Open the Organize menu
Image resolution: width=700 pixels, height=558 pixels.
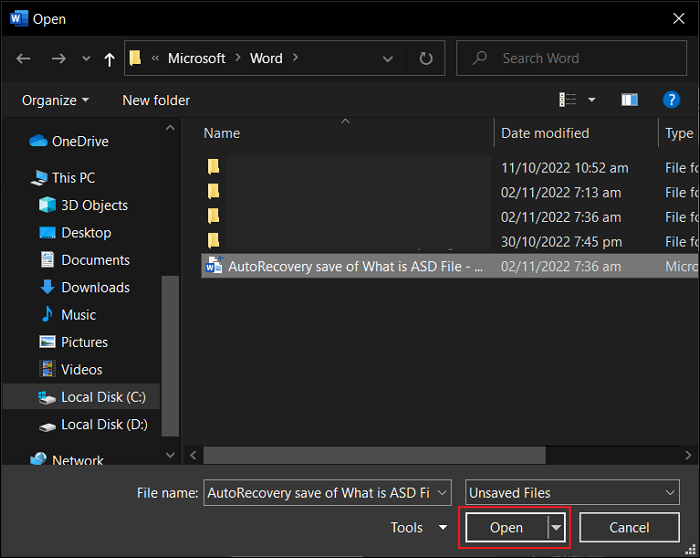[x=55, y=100]
